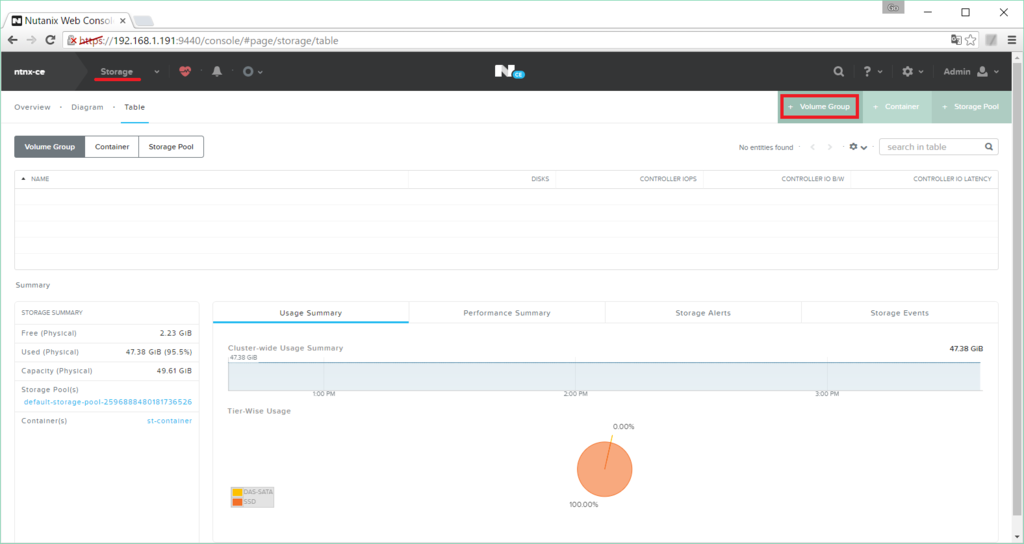Click the ntnx-ce cluster name
This screenshot has height=544, width=1024.
coord(29,72)
